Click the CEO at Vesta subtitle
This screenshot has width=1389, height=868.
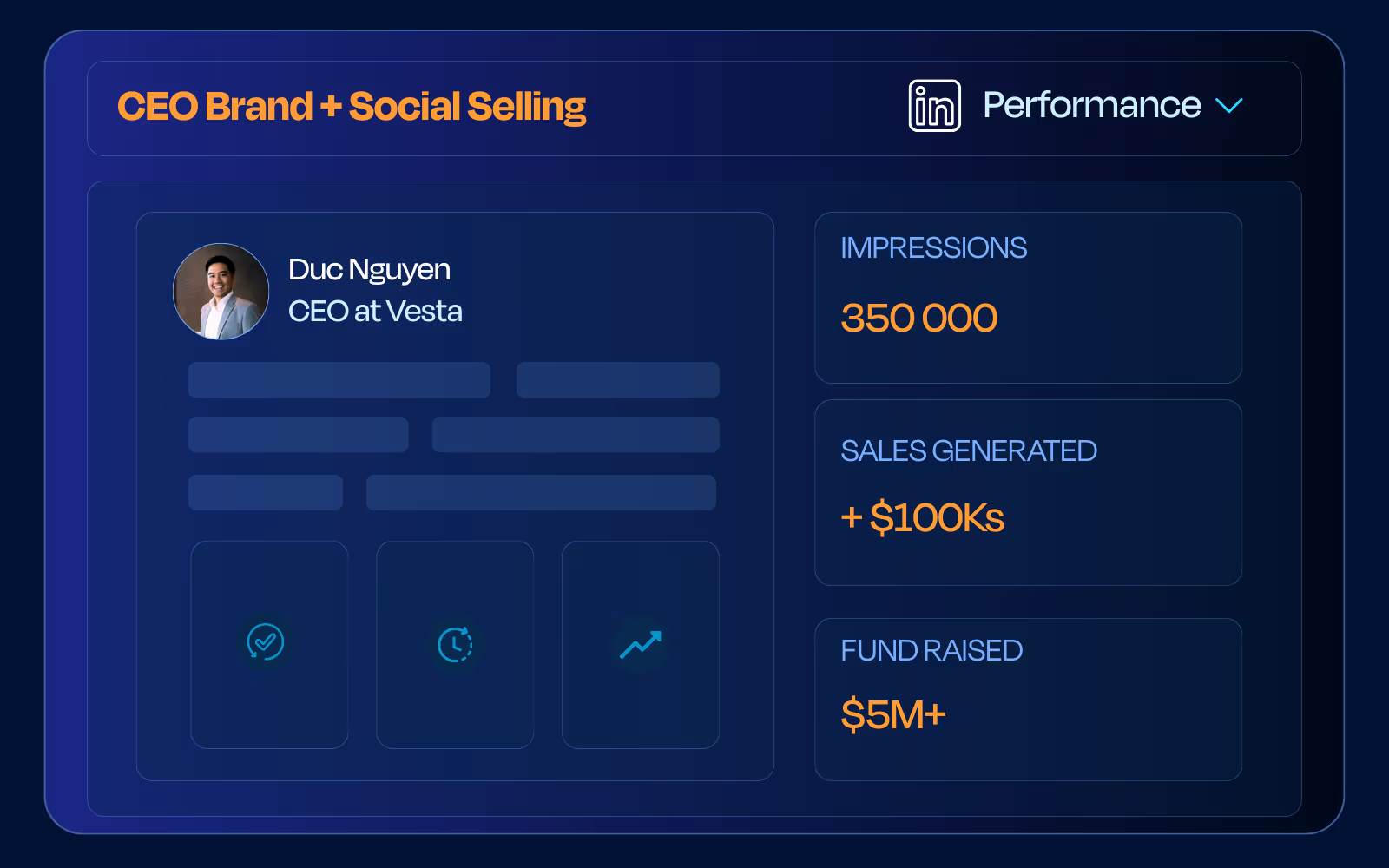(x=375, y=311)
